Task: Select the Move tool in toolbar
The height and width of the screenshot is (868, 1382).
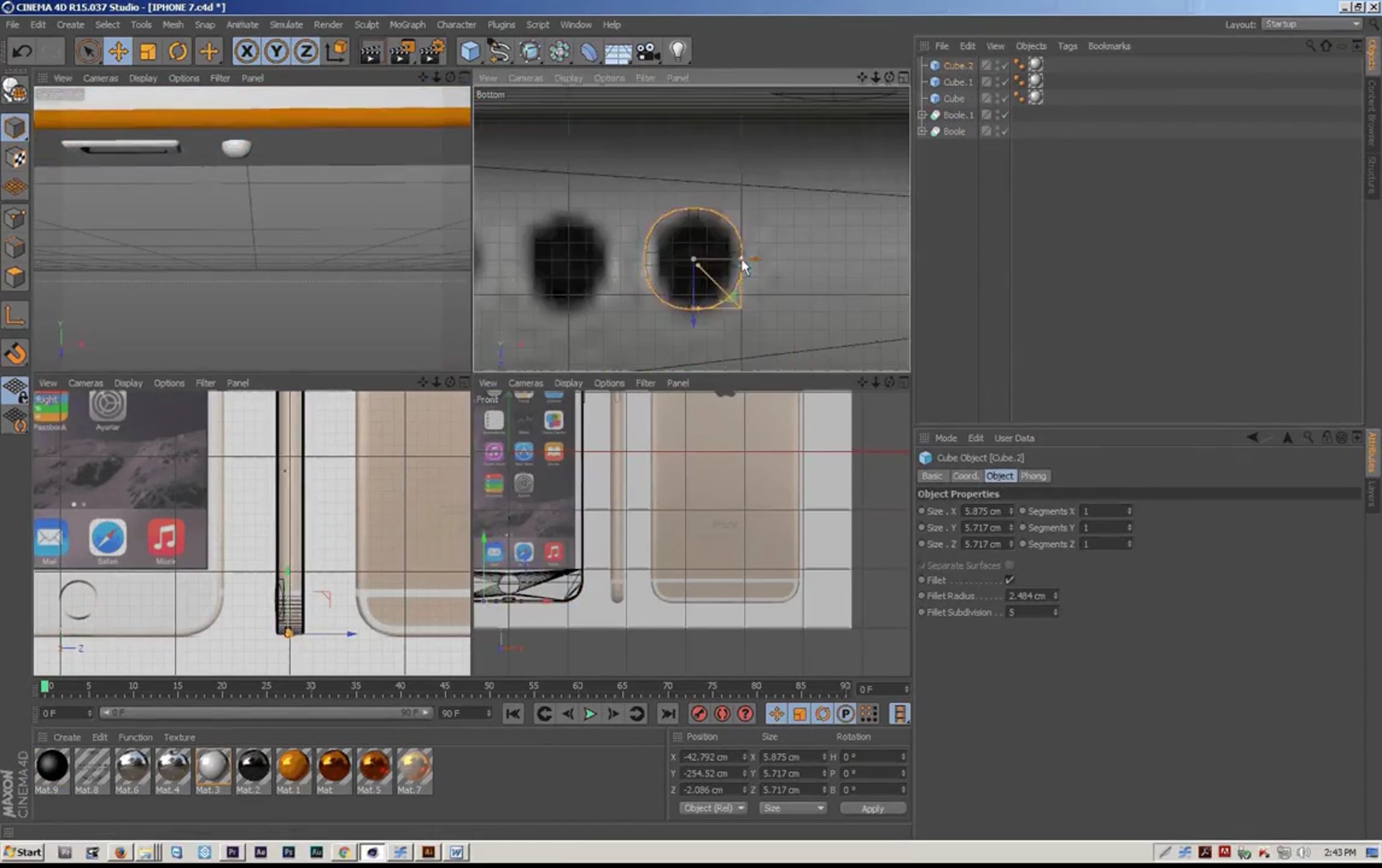Action: pos(118,52)
